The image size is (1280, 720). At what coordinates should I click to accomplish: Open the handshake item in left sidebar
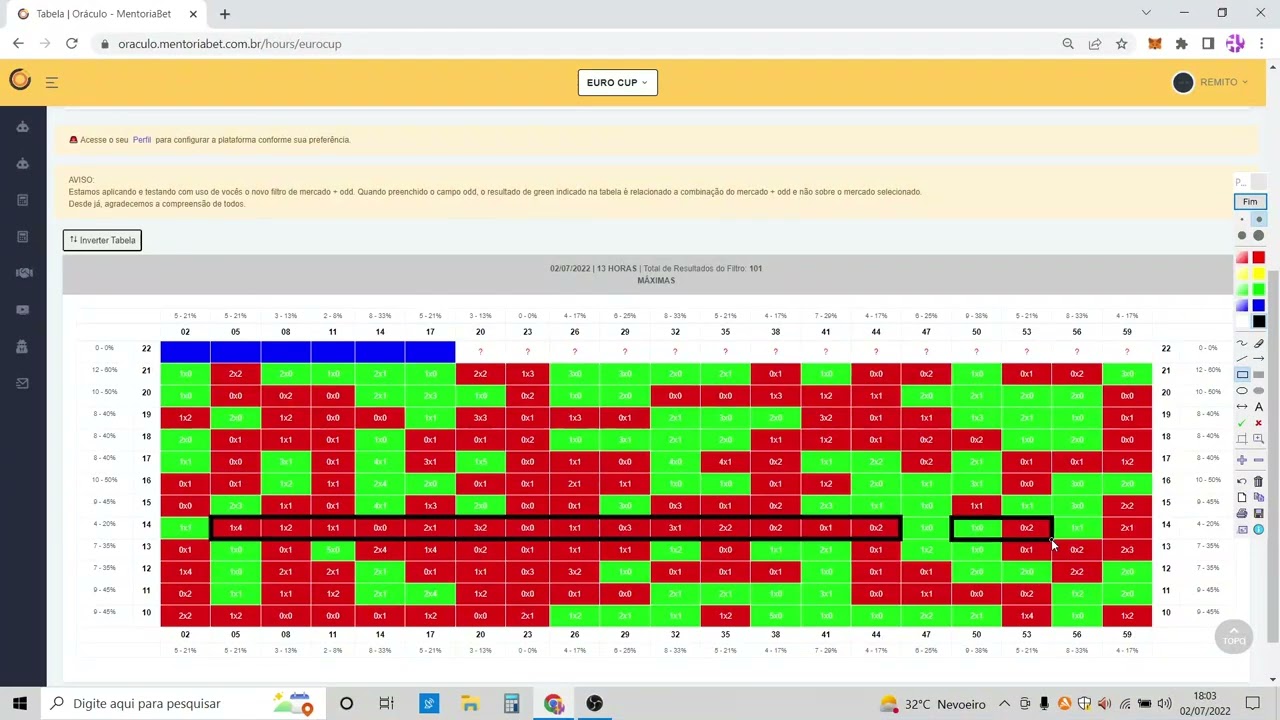pos(23,273)
